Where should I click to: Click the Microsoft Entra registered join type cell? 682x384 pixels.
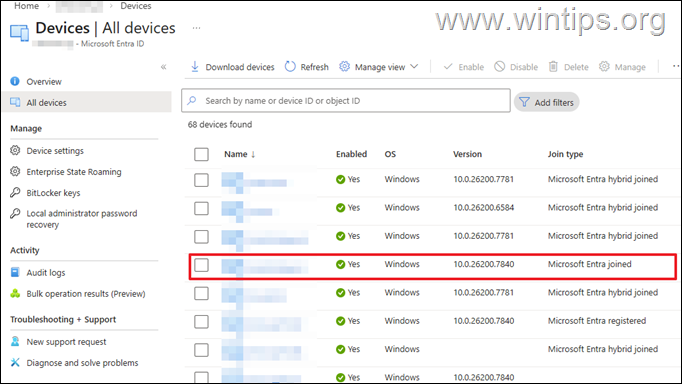tap(597, 321)
